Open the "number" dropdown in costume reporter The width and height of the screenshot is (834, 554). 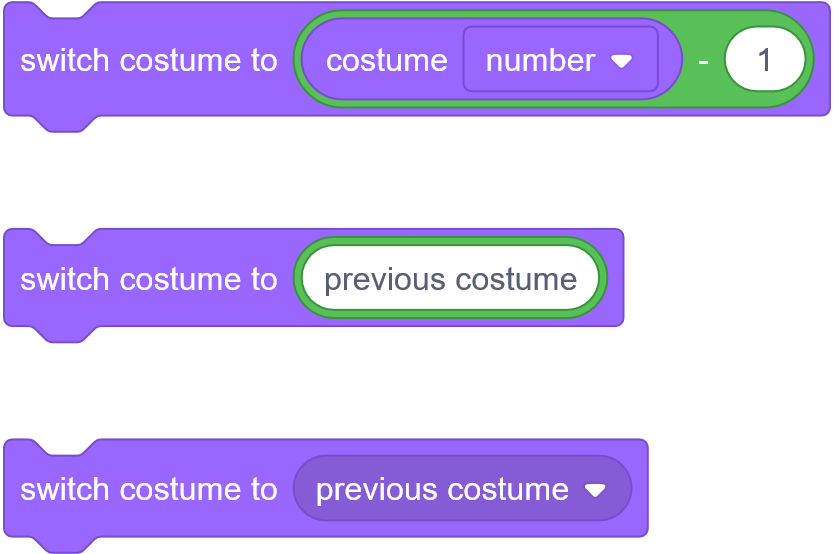tap(560, 60)
